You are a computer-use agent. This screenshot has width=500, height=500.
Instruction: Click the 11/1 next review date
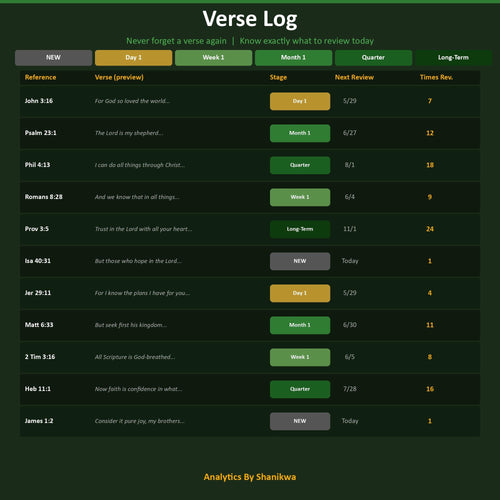click(x=350, y=229)
